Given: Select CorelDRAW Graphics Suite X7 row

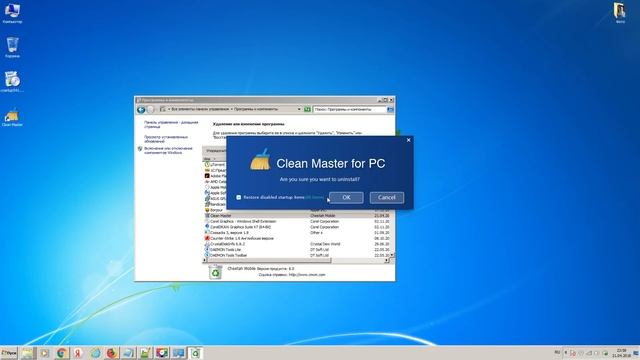Looking at the screenshot, I should (x=297, y=227).
